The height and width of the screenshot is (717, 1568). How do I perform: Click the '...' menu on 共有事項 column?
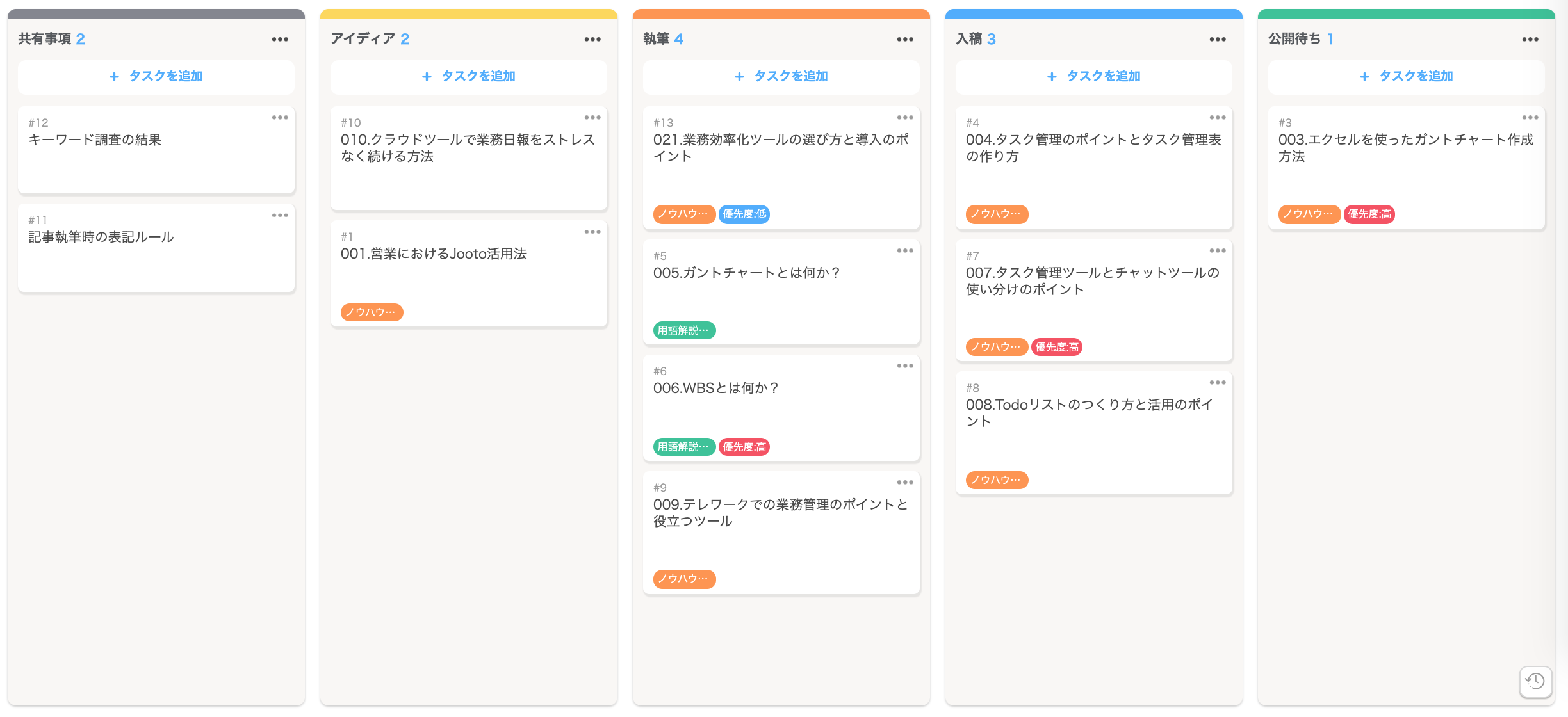[x=283, y=37]
